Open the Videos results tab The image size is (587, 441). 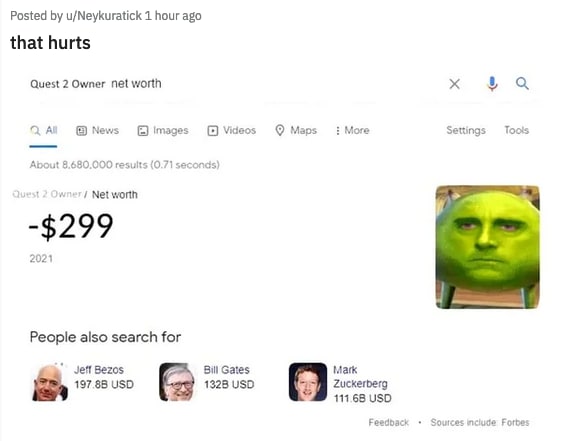click(x=232, y=130)
